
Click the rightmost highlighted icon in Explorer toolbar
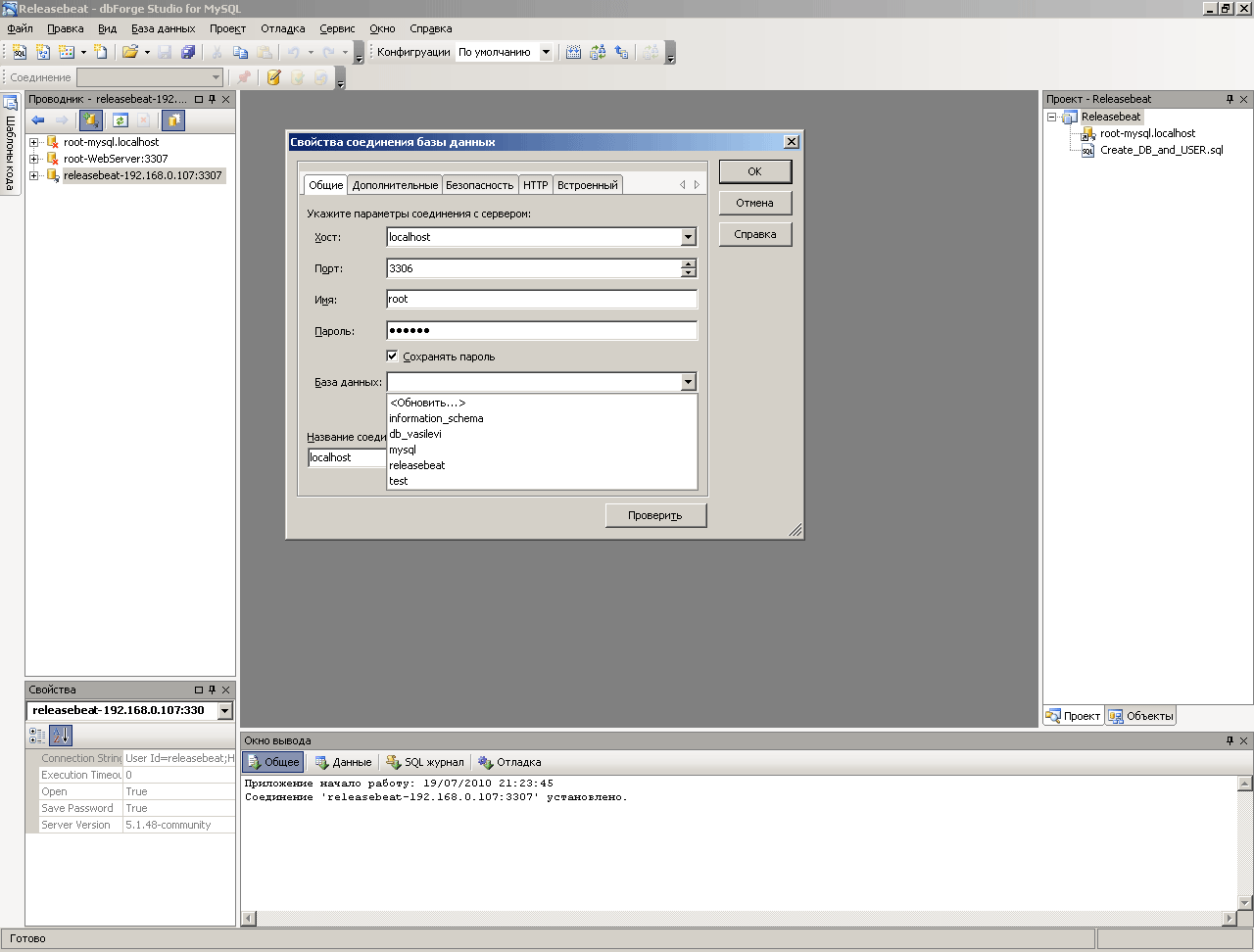coord(173,120)
